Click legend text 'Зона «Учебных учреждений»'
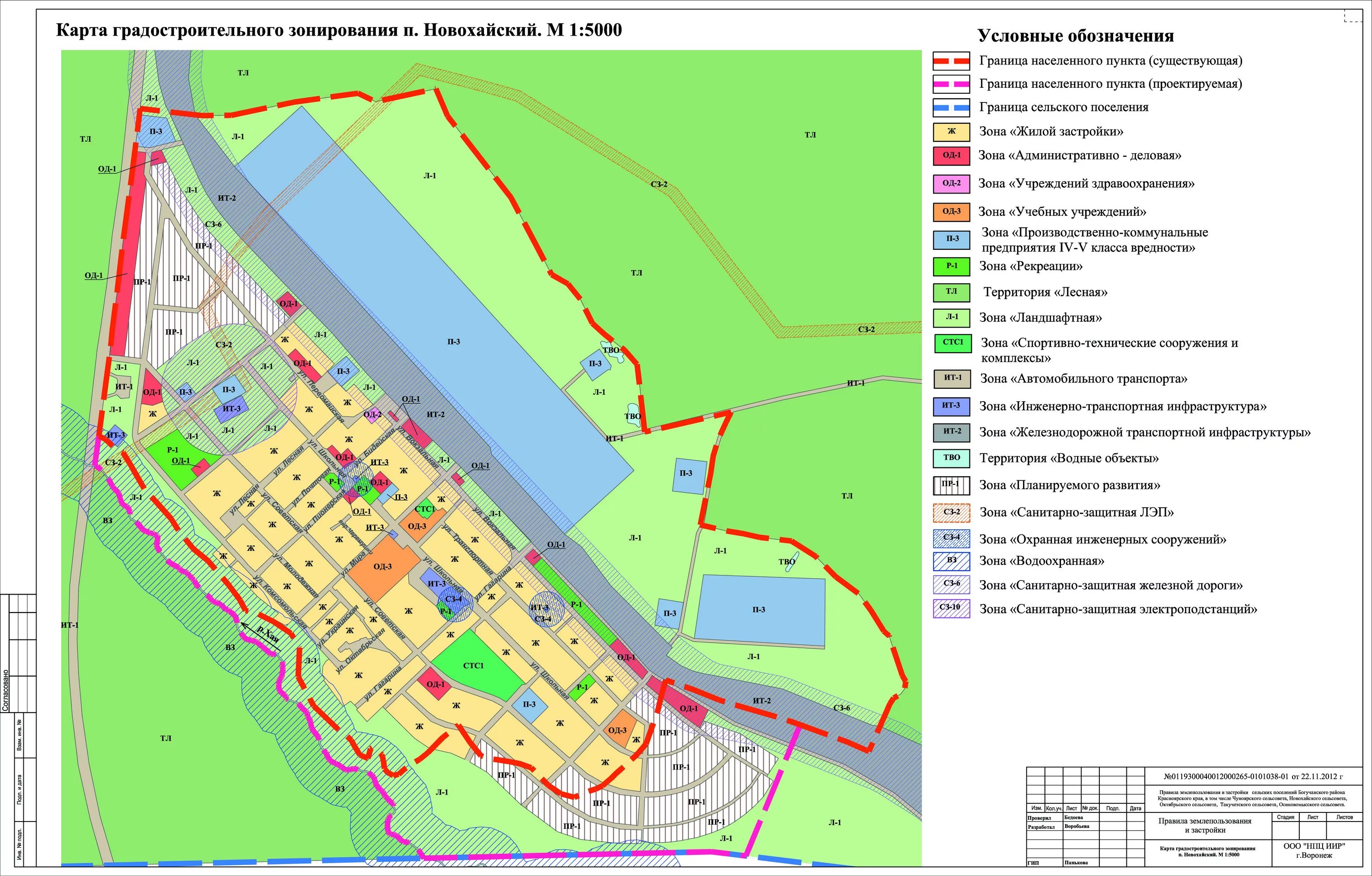 (x=1062, y=212)
